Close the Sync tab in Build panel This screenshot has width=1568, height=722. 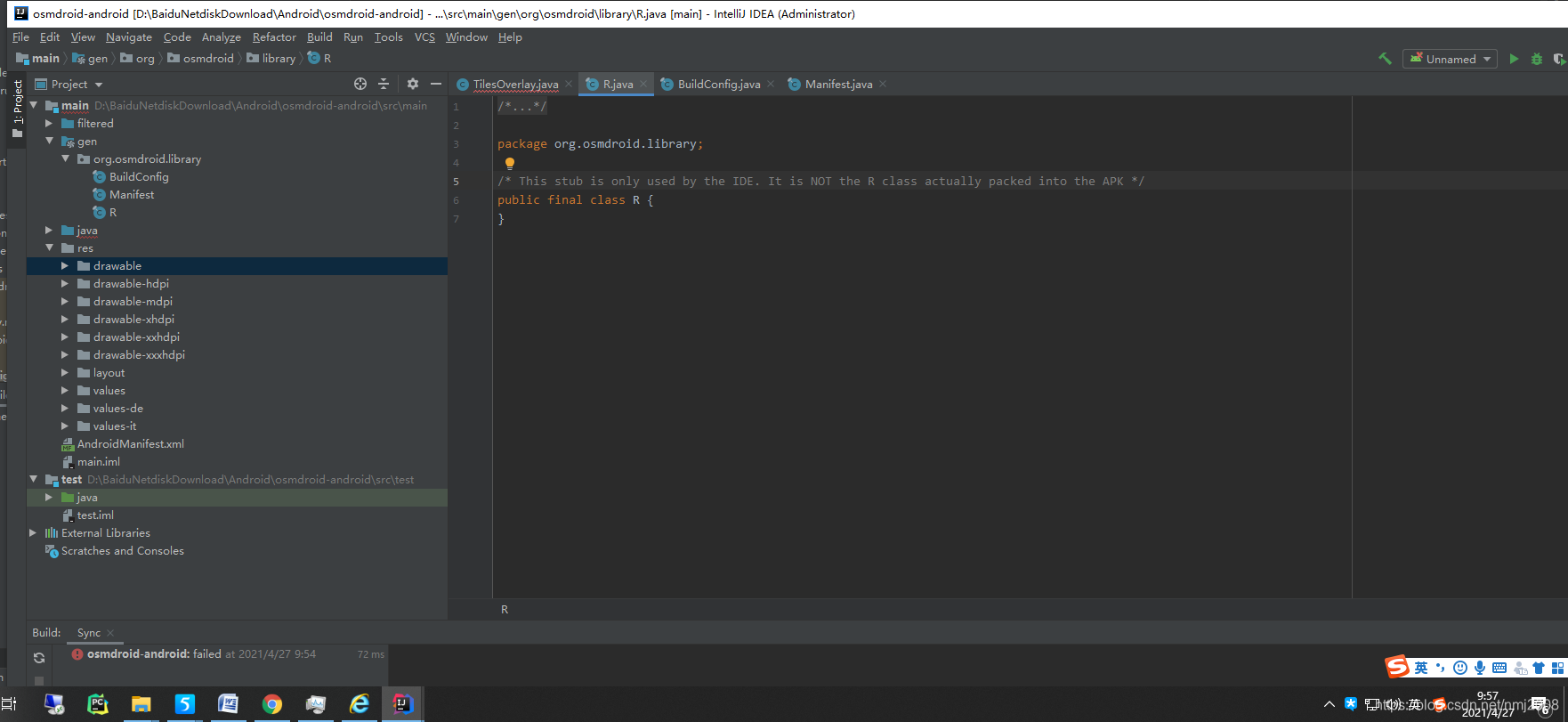pyautogui.click(x=110, y=633)
